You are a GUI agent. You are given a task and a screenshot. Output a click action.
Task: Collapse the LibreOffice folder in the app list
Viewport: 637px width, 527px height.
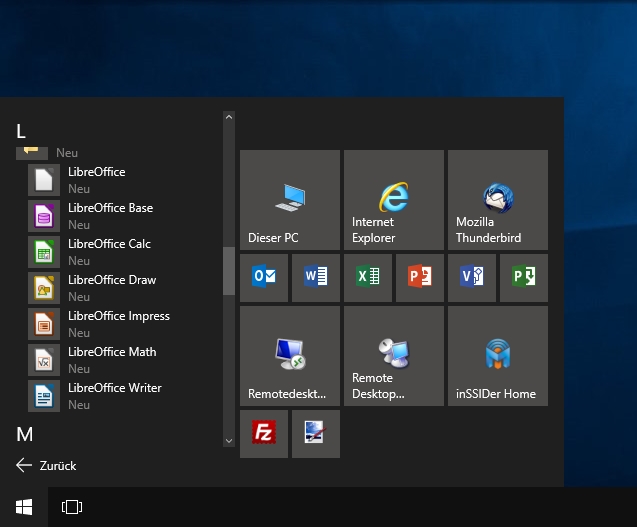pyautogui.click(x=118, y=153)
